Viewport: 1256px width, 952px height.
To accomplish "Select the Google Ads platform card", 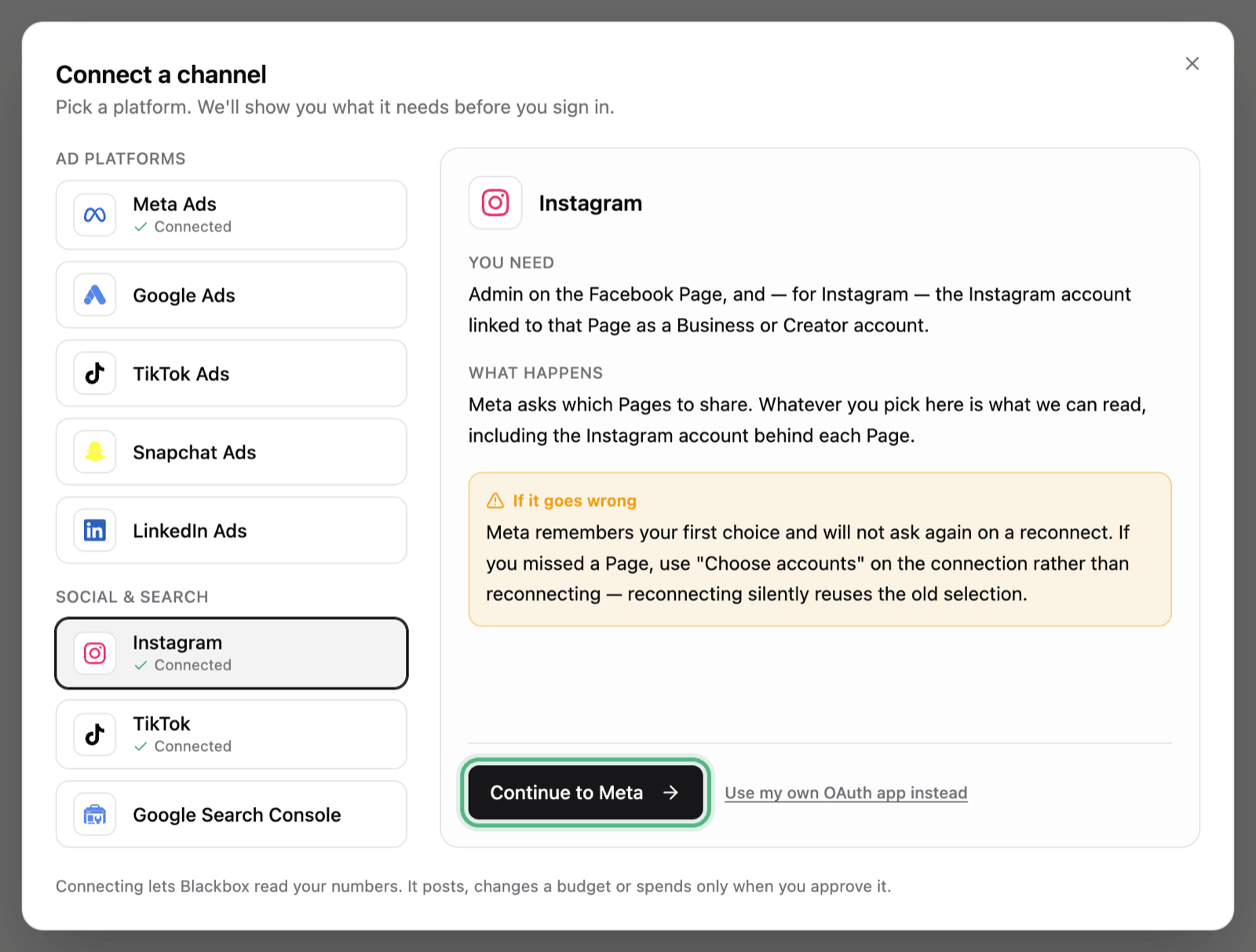I will [232, 295].
